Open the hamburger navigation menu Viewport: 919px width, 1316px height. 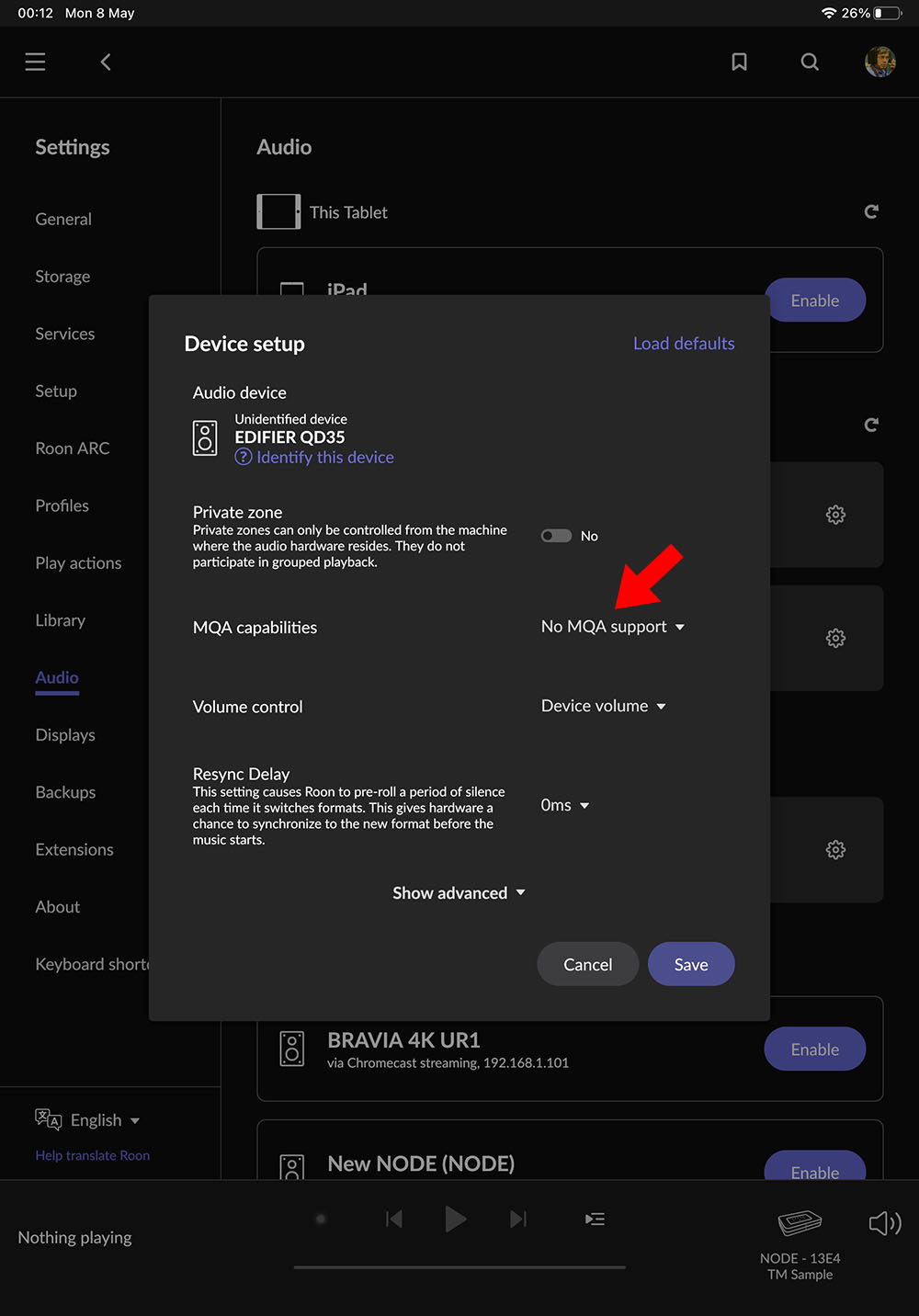click(x=35, y=62)
